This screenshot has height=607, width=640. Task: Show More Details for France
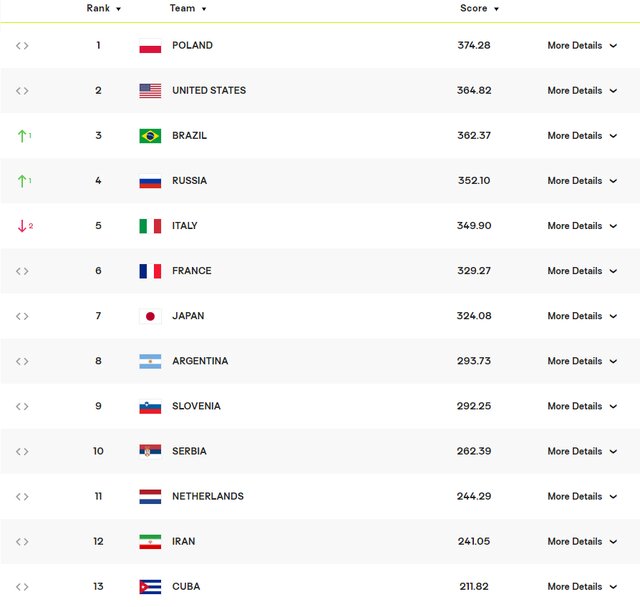click(x=582, y=271)
